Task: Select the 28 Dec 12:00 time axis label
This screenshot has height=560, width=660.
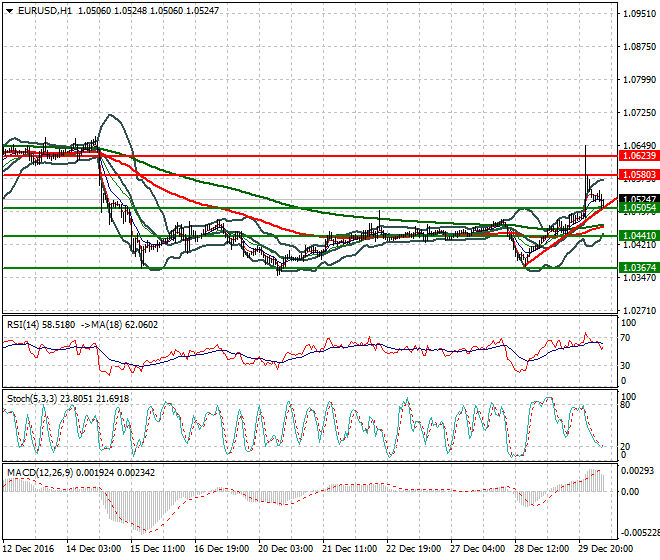Action: 541,549
